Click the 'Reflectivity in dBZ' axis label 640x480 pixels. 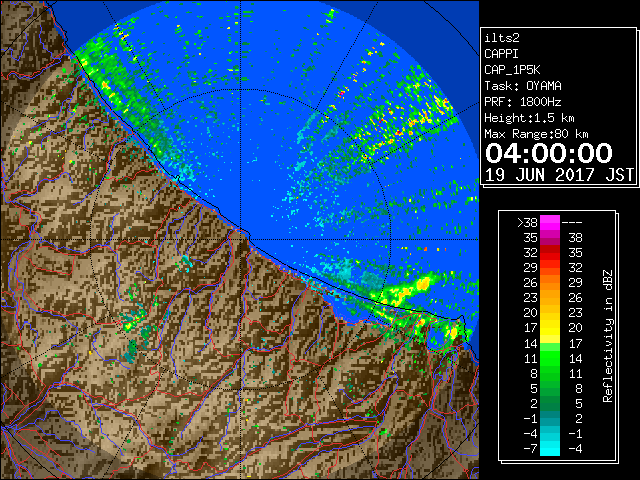pyautogui.click(x=608, y=336)
